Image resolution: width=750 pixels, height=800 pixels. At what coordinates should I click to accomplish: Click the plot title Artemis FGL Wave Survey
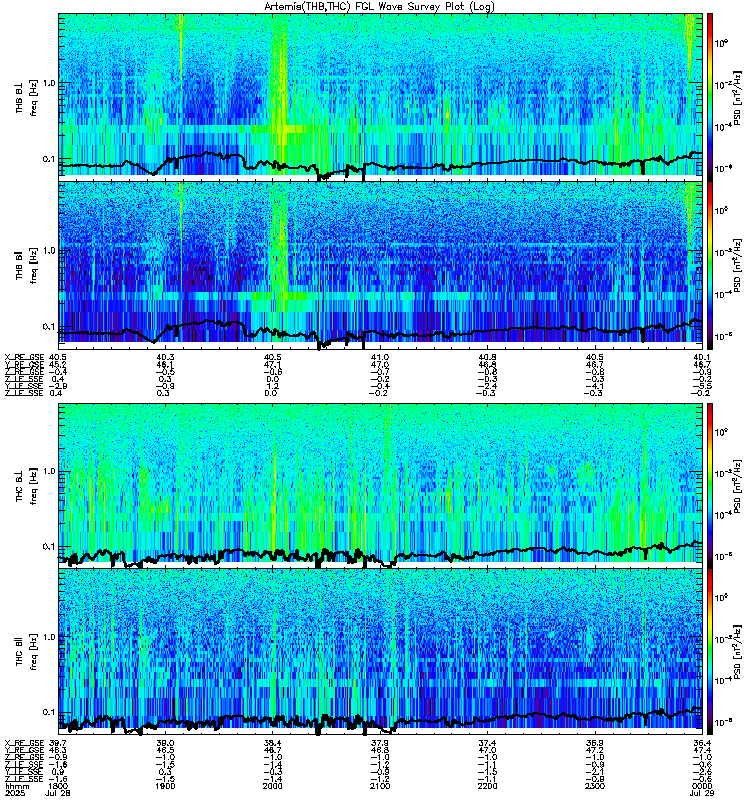pyautogui.click(x=379, y=6)
